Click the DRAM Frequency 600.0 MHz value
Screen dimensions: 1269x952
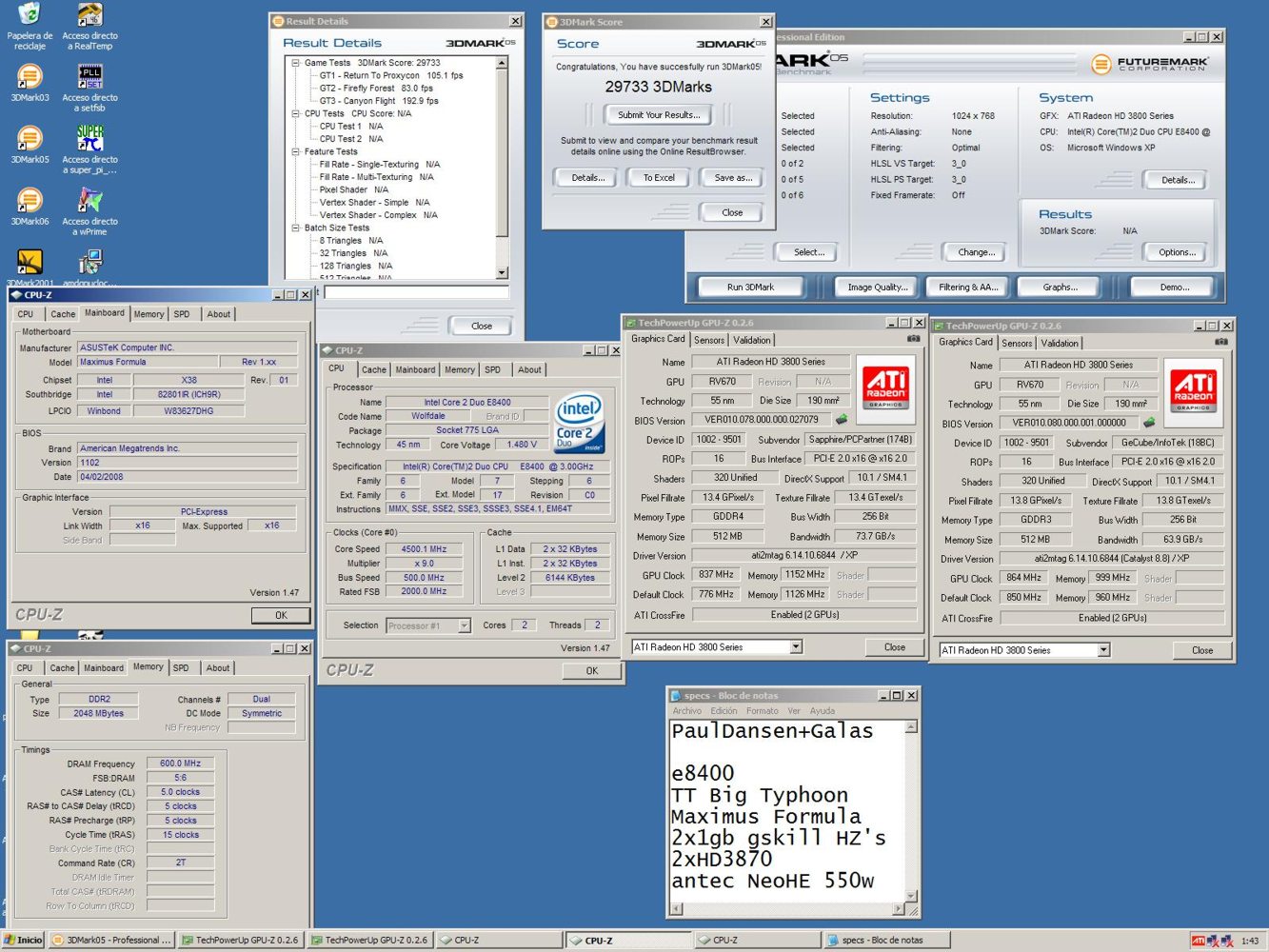pyautogui.click(x=180, y=764)
